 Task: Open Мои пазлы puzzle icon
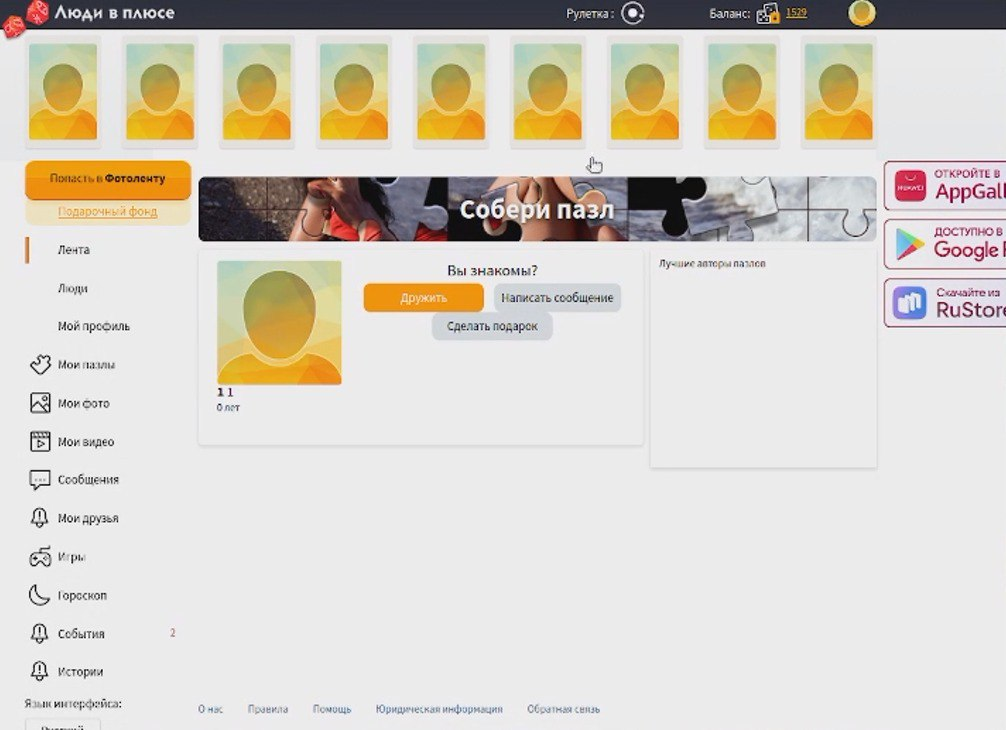coord(40,364)
